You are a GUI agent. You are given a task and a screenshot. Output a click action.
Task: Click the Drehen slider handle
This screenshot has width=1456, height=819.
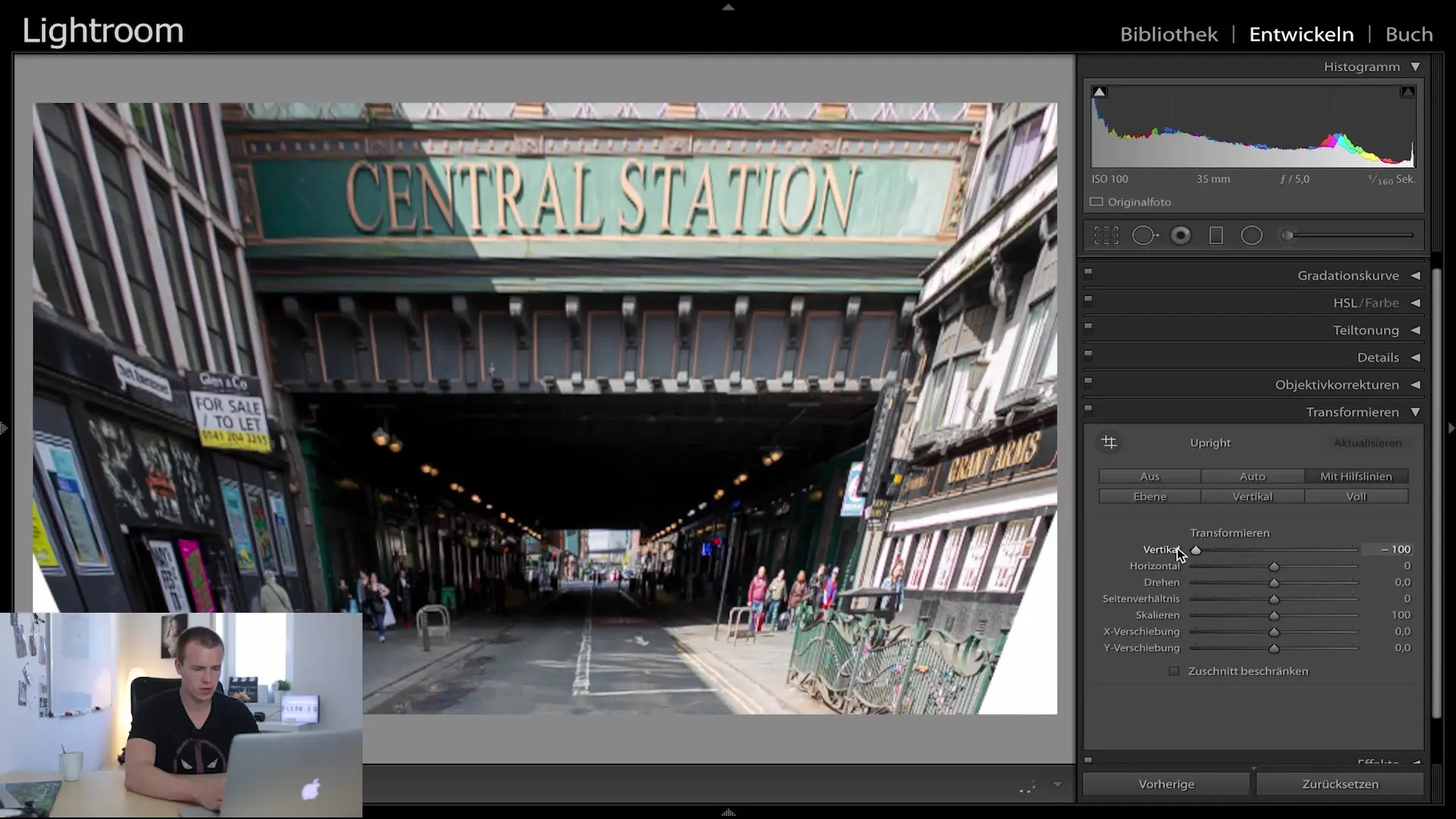click(1274, 582)
